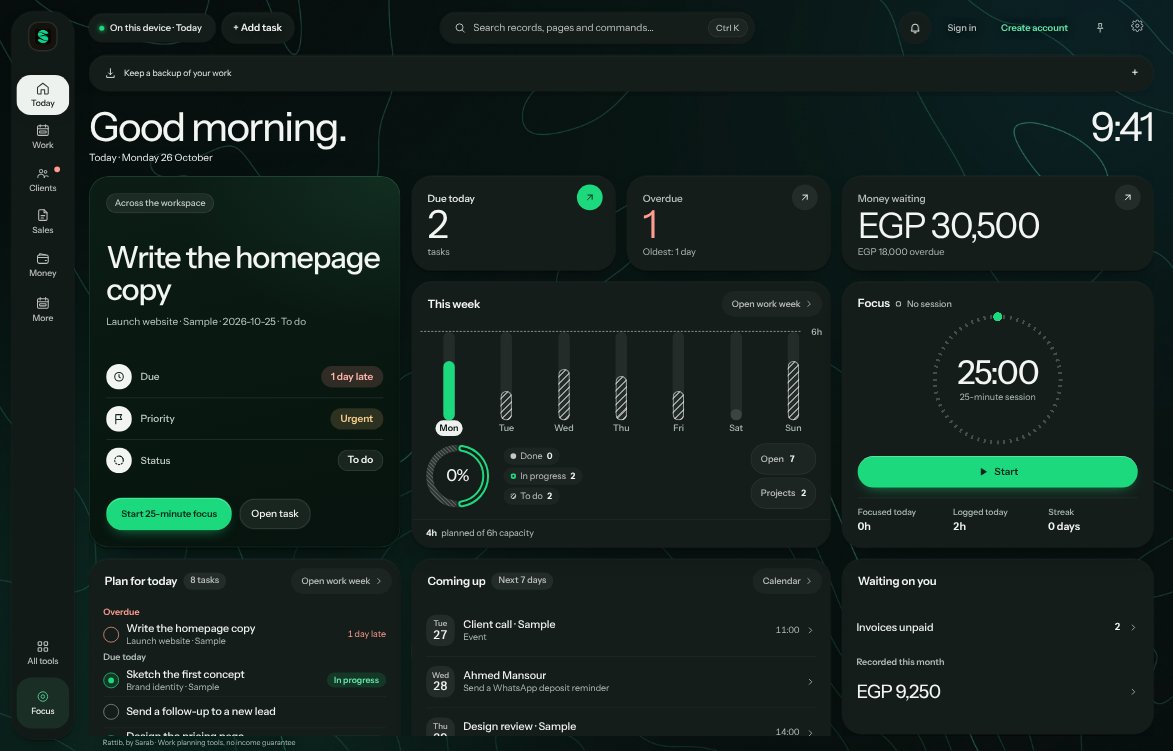Click the Ctrl K shortcut badge

pos(727,28)
